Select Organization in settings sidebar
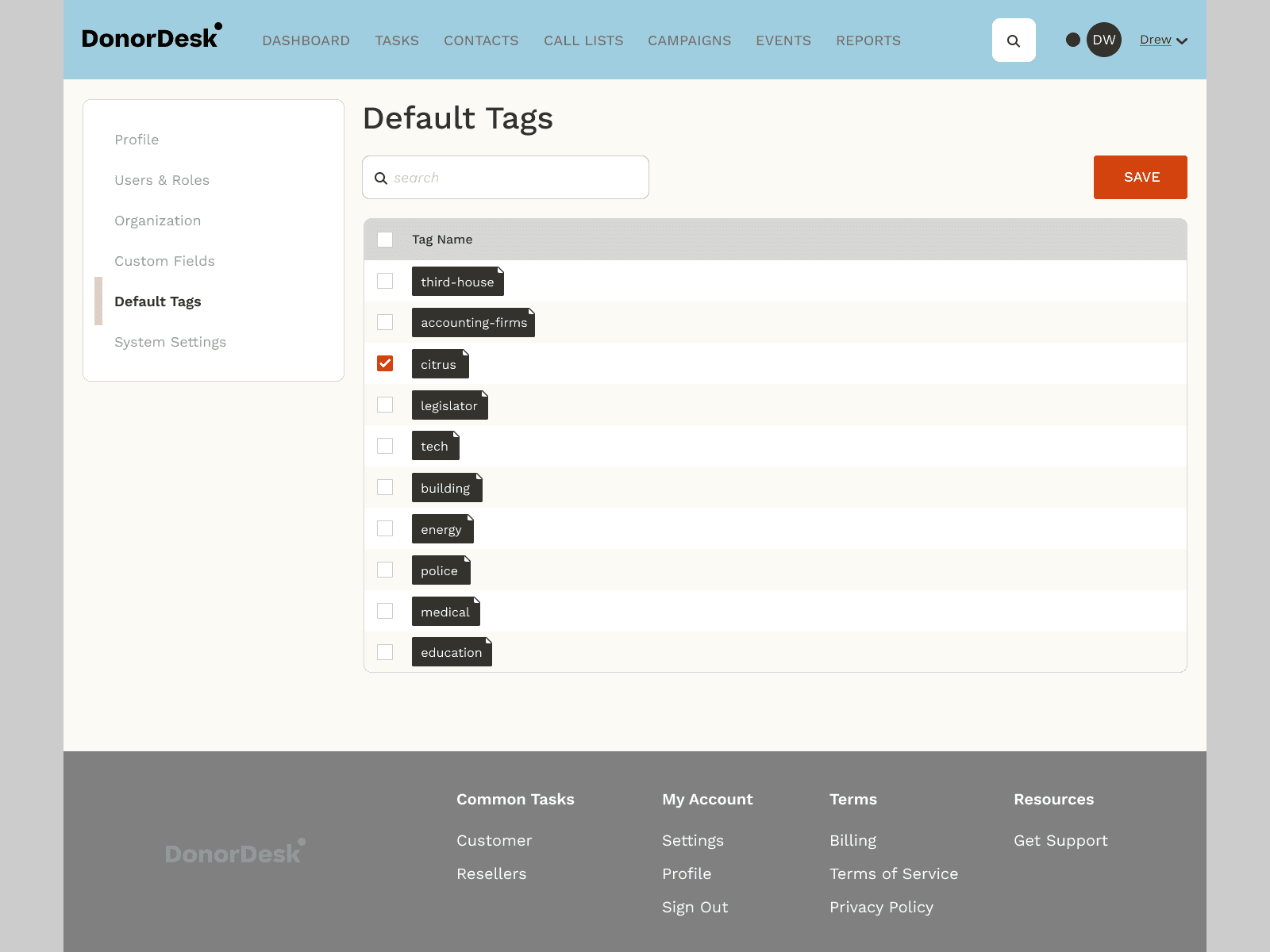Screen dimensions: 1270x952 (158, 221)
